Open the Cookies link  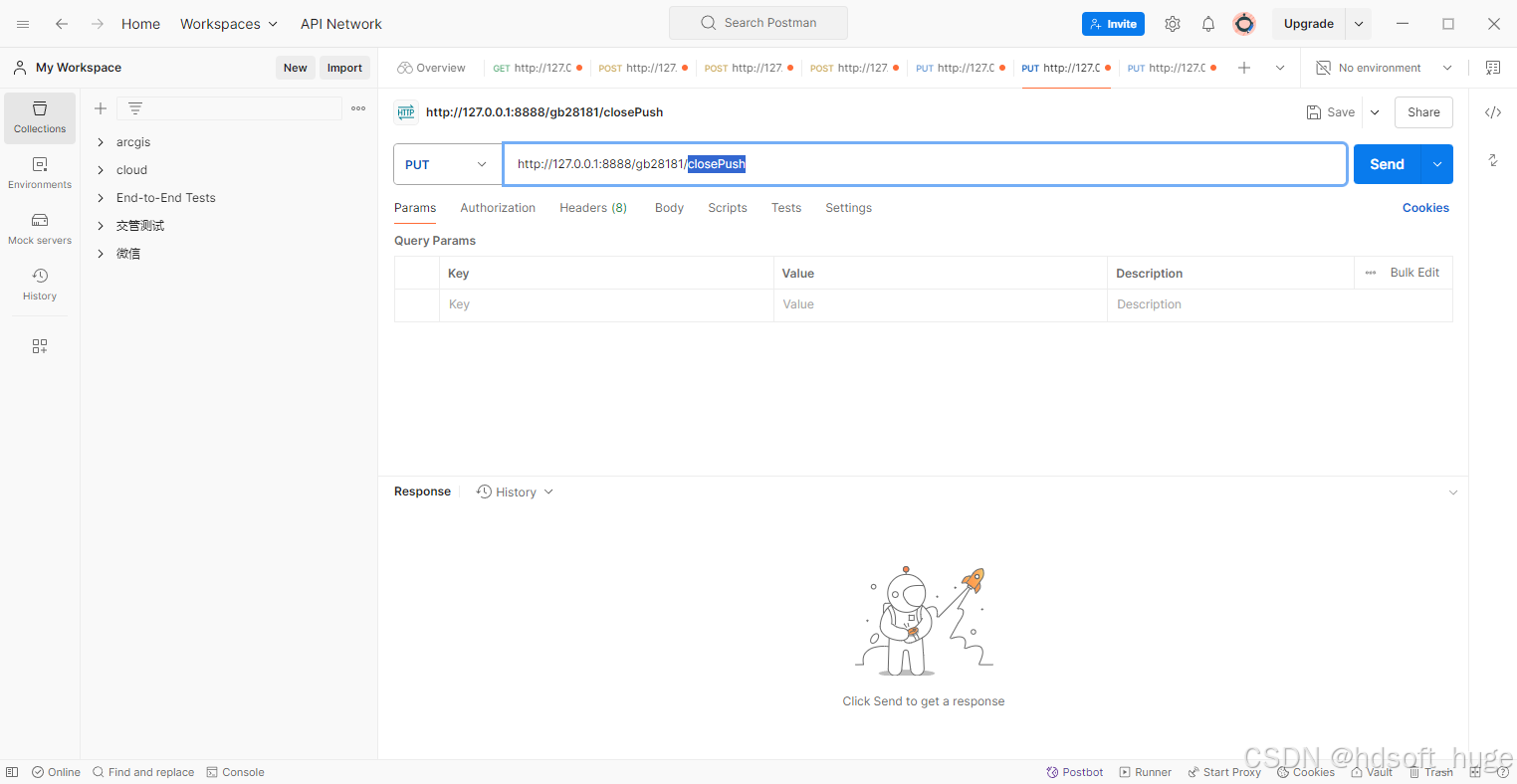click(1425, 208)
